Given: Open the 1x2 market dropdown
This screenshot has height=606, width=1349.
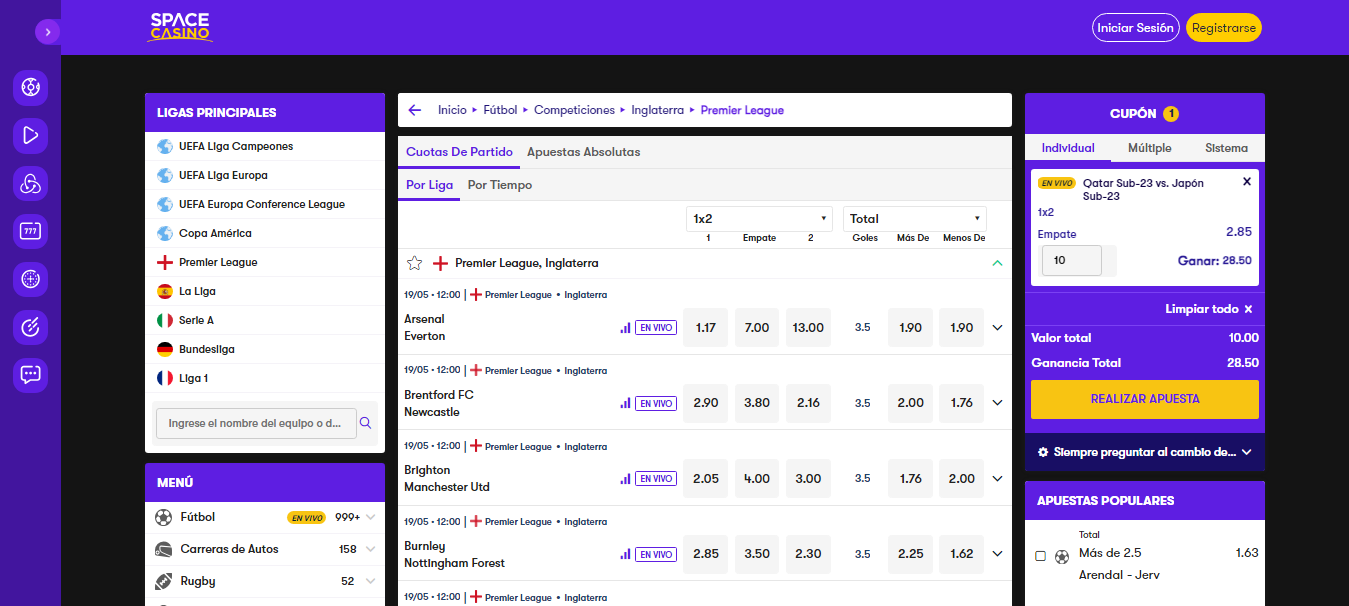Looking at the screenshot, I should (758, 218).
